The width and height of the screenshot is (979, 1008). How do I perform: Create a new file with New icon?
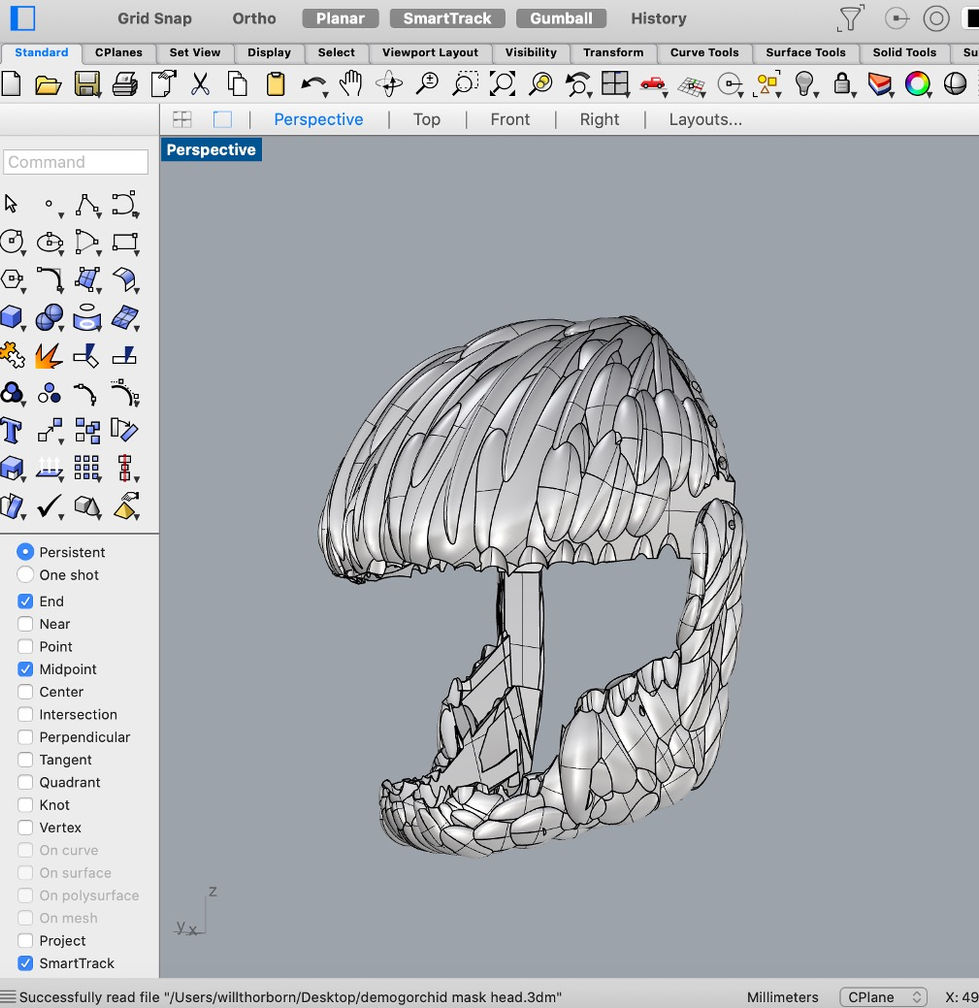coord(11,84)
